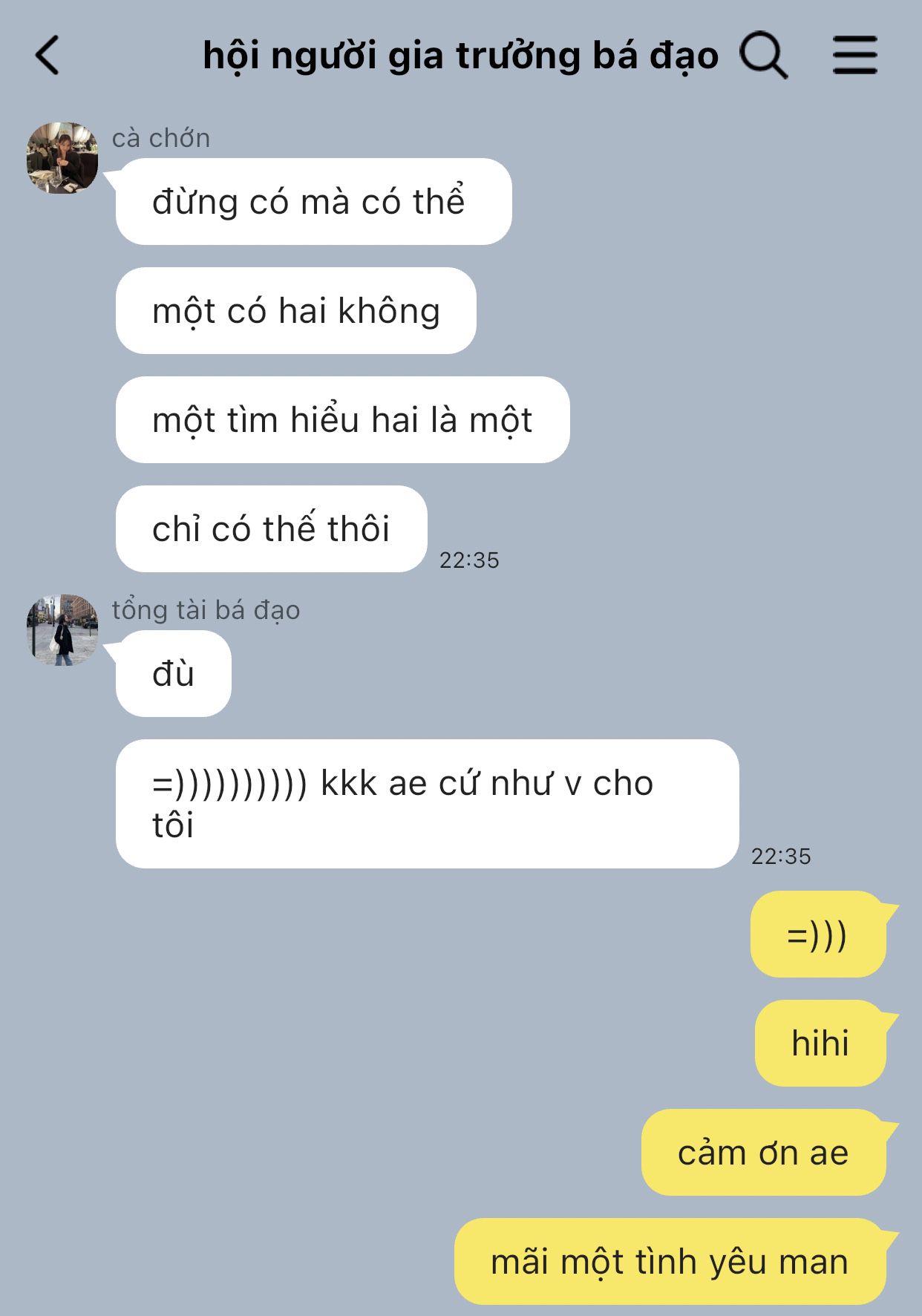Tap the message chỉ có thế thôi

[x=272, y=528]
